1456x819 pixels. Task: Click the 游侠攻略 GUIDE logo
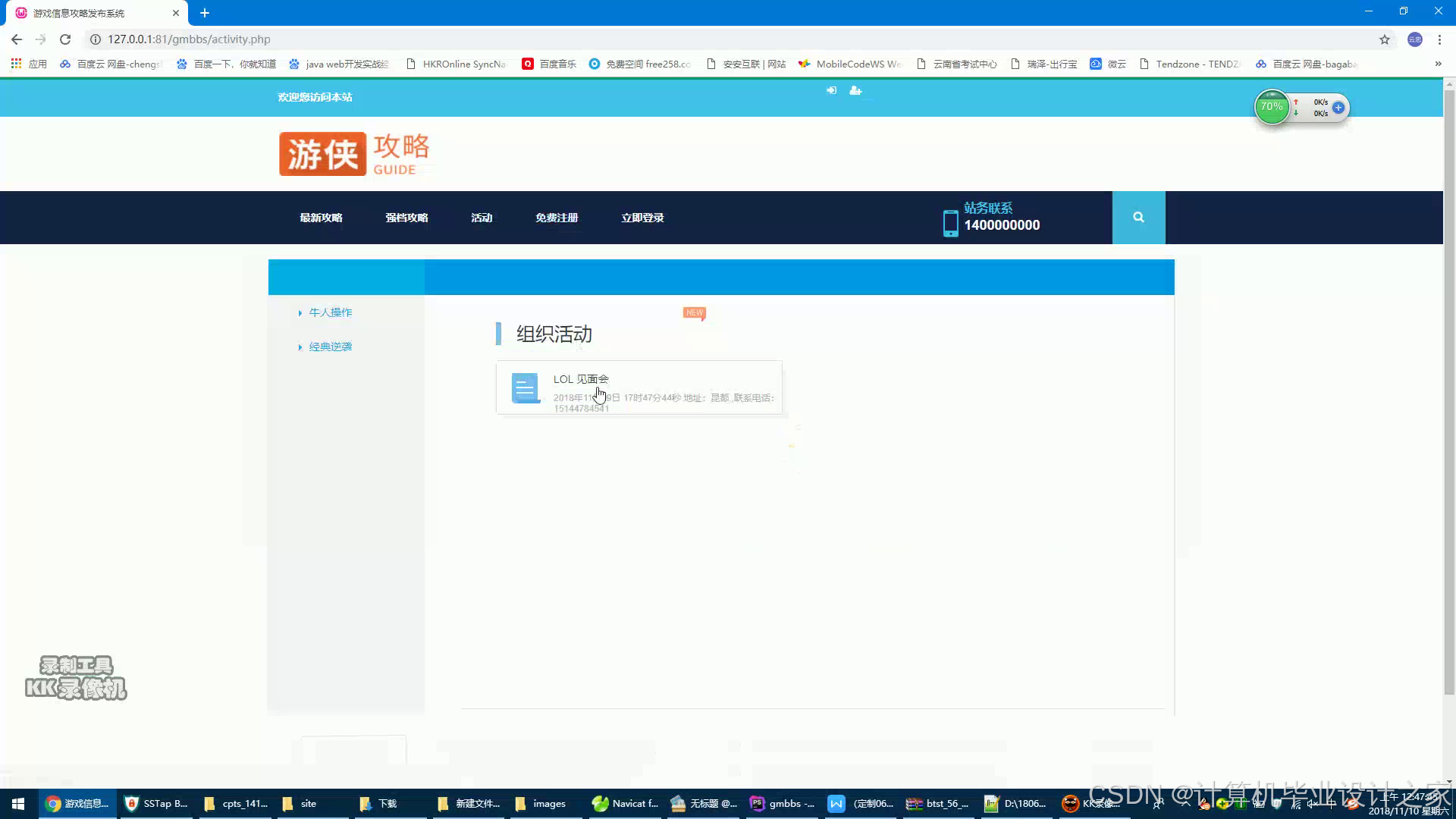[355, 154]
